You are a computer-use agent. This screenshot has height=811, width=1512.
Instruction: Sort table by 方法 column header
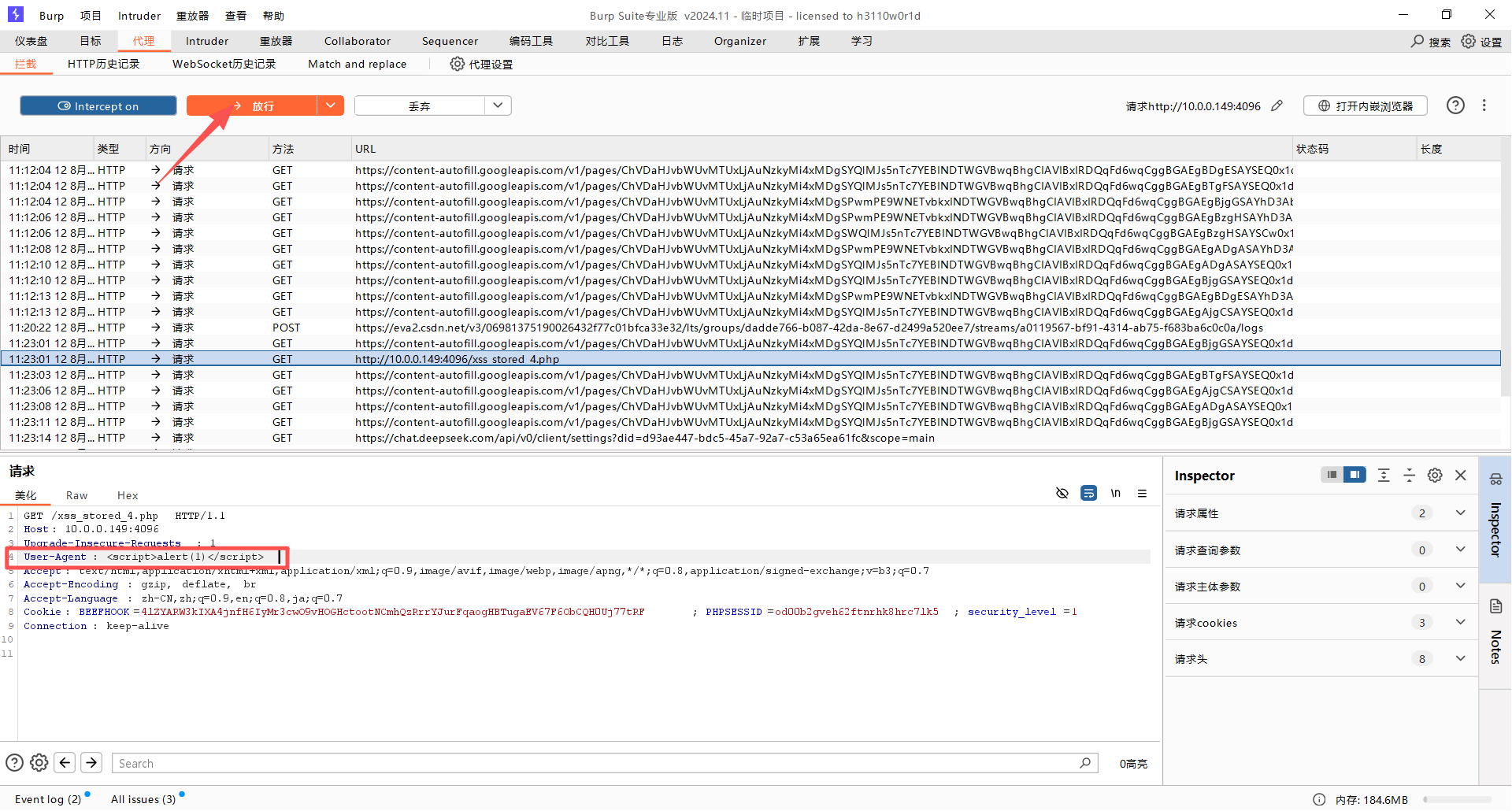click(x=309, y=149)
